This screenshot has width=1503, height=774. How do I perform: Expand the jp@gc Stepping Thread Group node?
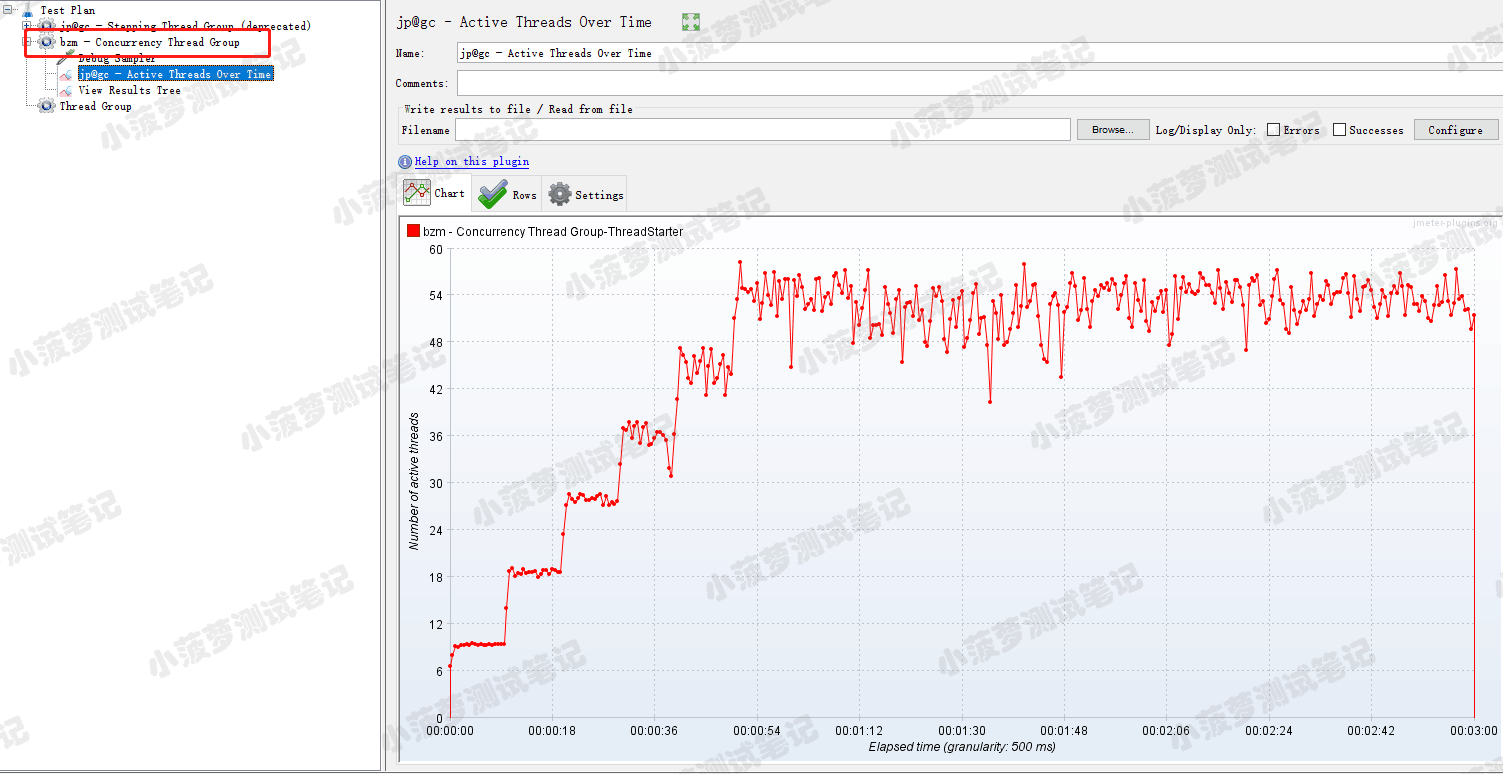coord(27,26)
